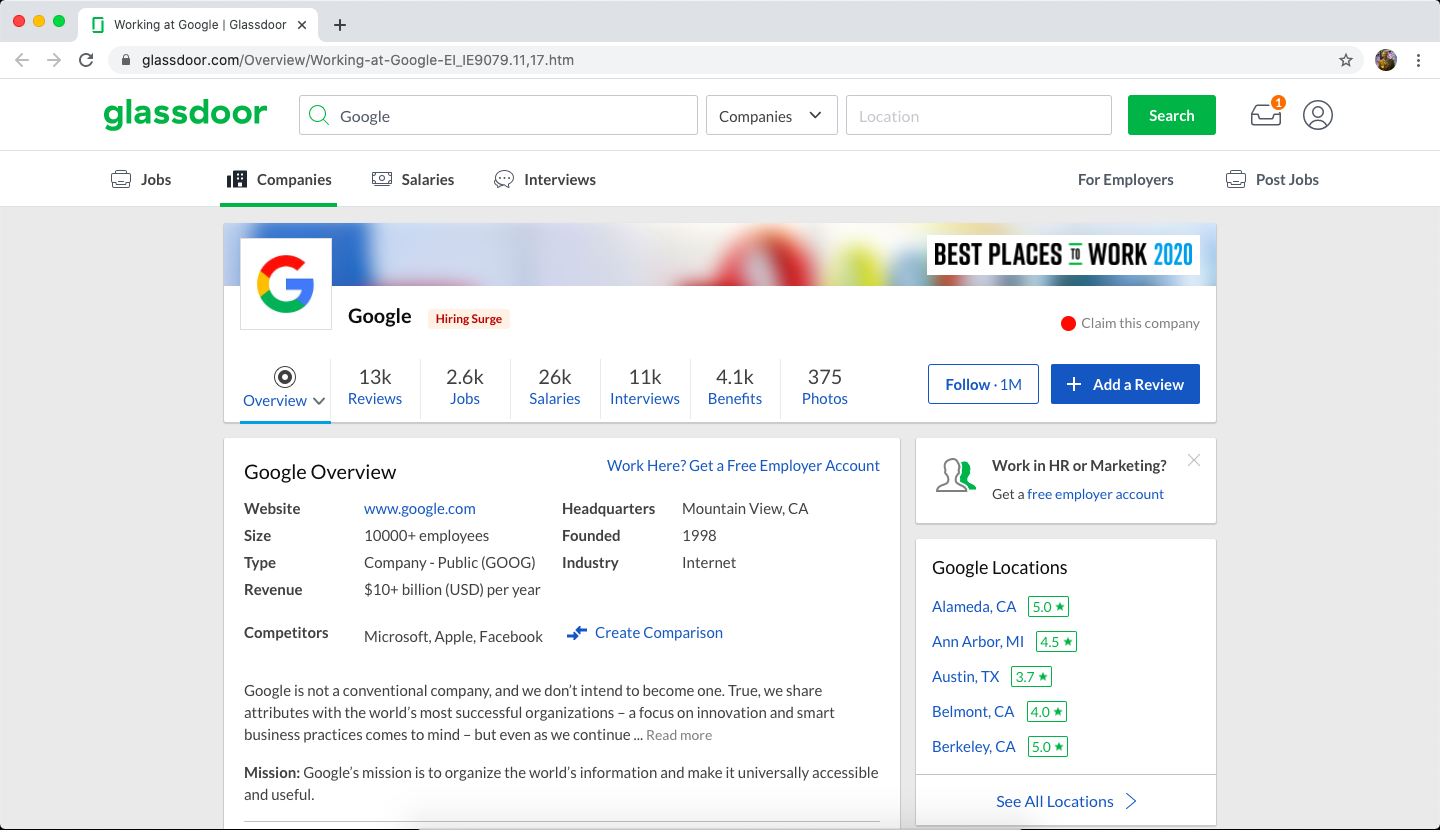This screenshot has height=830, width=1440.
Task: Expand the Overview dropdown chevron
Action: click(319, 401)
